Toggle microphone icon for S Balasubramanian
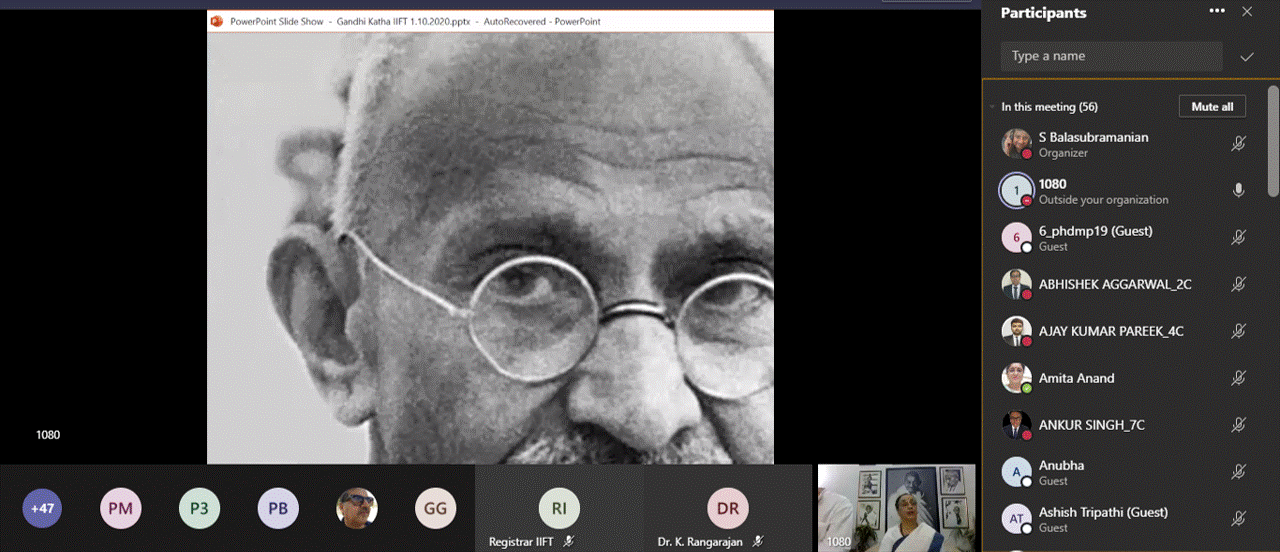 tap(1238, 144)
